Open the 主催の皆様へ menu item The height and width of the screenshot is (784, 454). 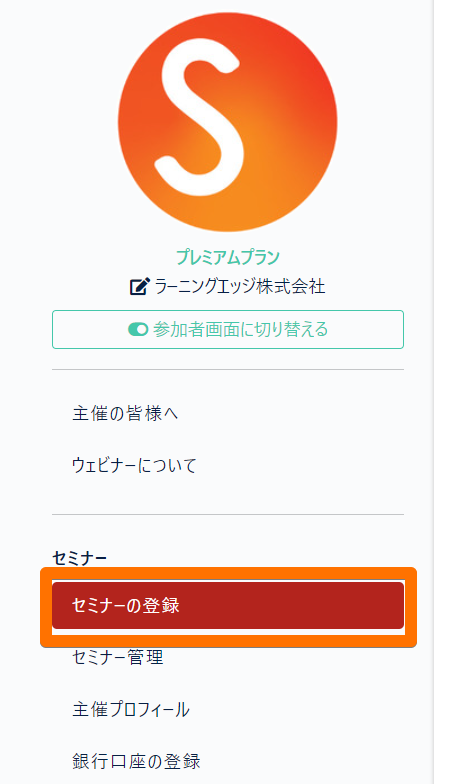(125, 414)
